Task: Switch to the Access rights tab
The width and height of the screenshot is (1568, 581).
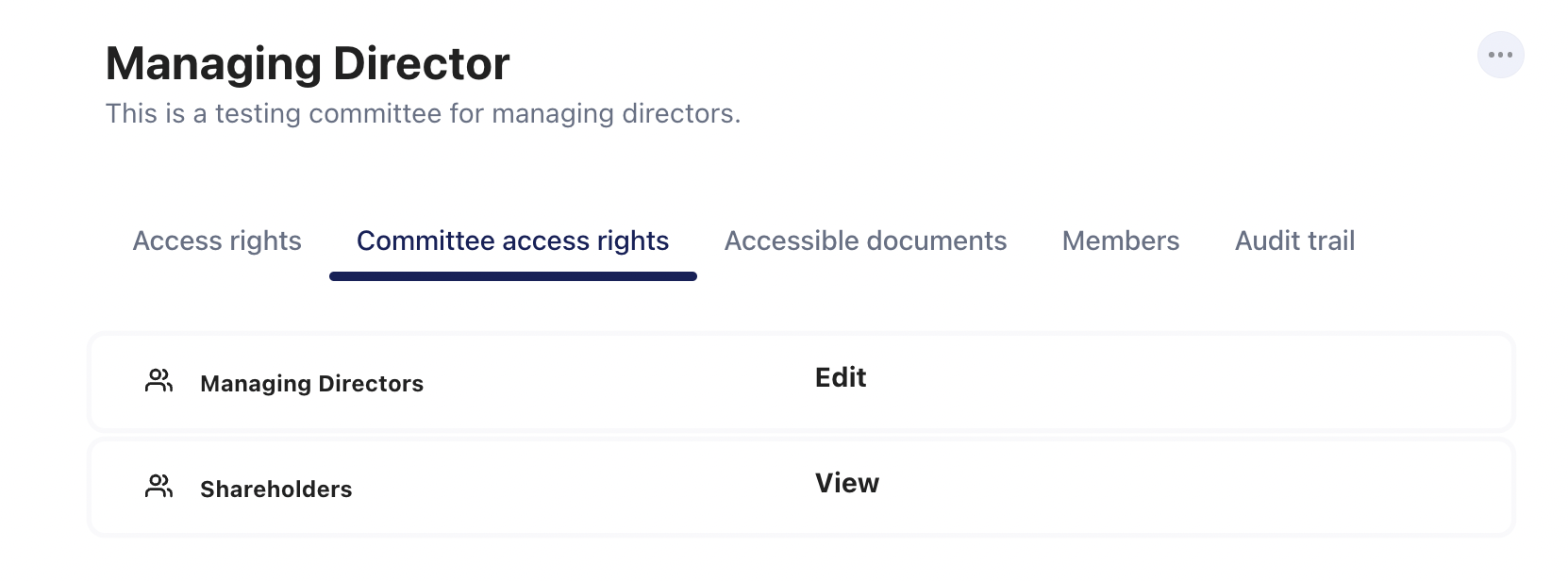Action: coord(217,241)
